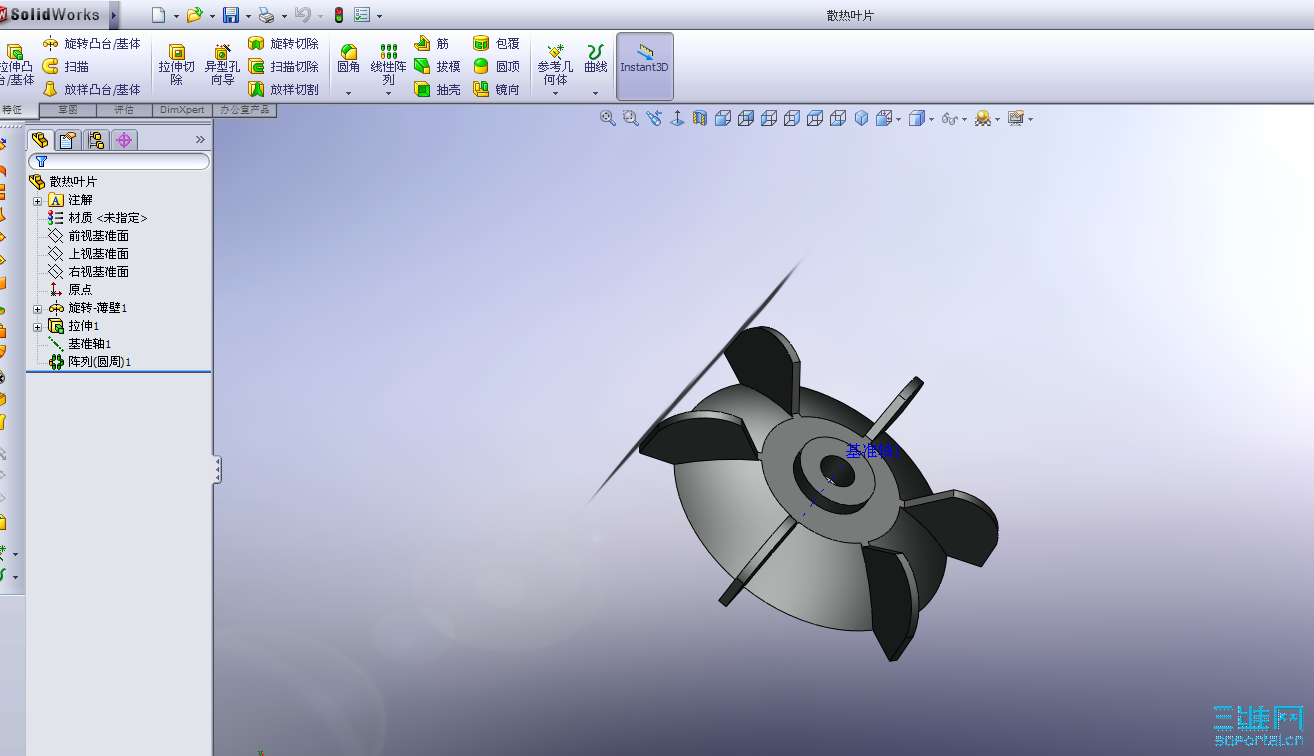Image resolution: width=1314 pixels, height=756 pixels.
Task: Click Zoom to Area magnifier icon
Action: (631, 118)
